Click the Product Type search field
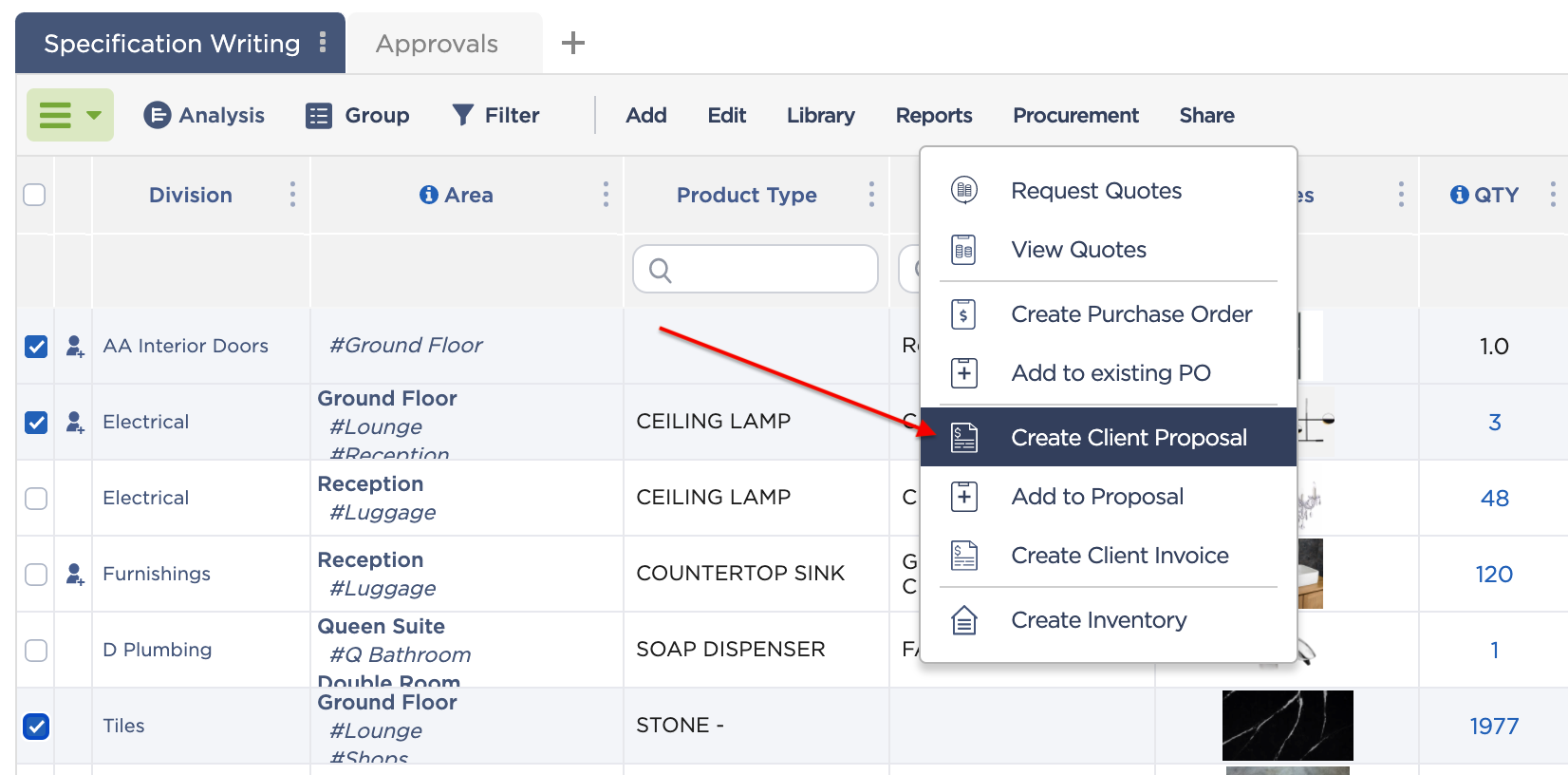The image size is (1568, 775). pos(756,270)
